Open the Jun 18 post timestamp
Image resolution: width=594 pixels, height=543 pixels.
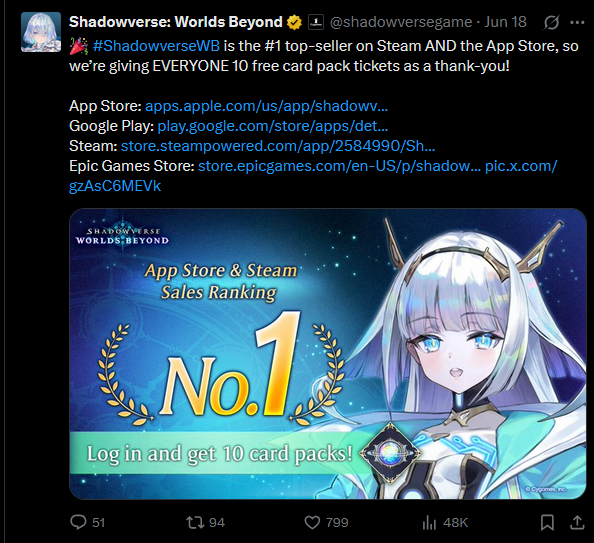click(x=506, y=22)
